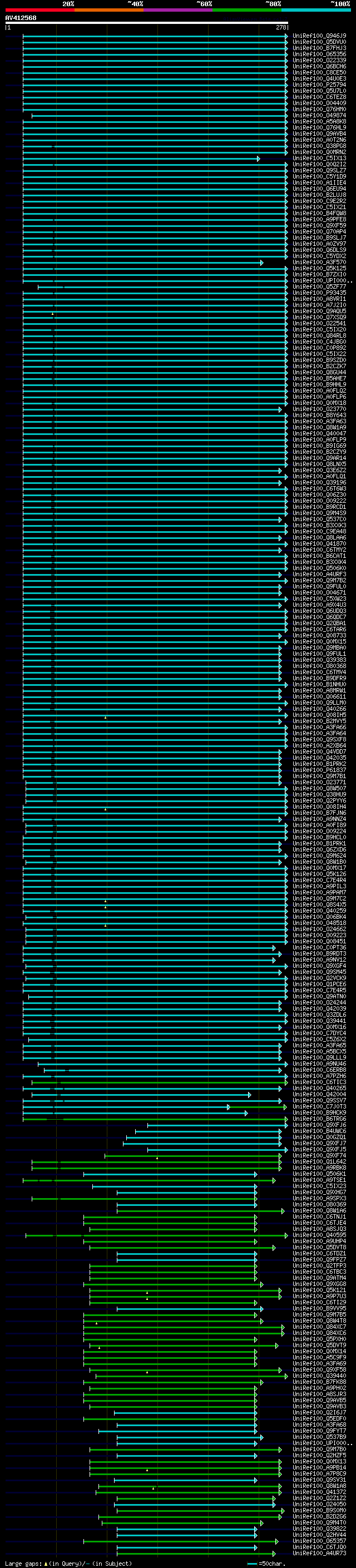Screen dimensions: 356x1568
Task: Select hit label UniRef100_B1NHU0
Action: 319,685
